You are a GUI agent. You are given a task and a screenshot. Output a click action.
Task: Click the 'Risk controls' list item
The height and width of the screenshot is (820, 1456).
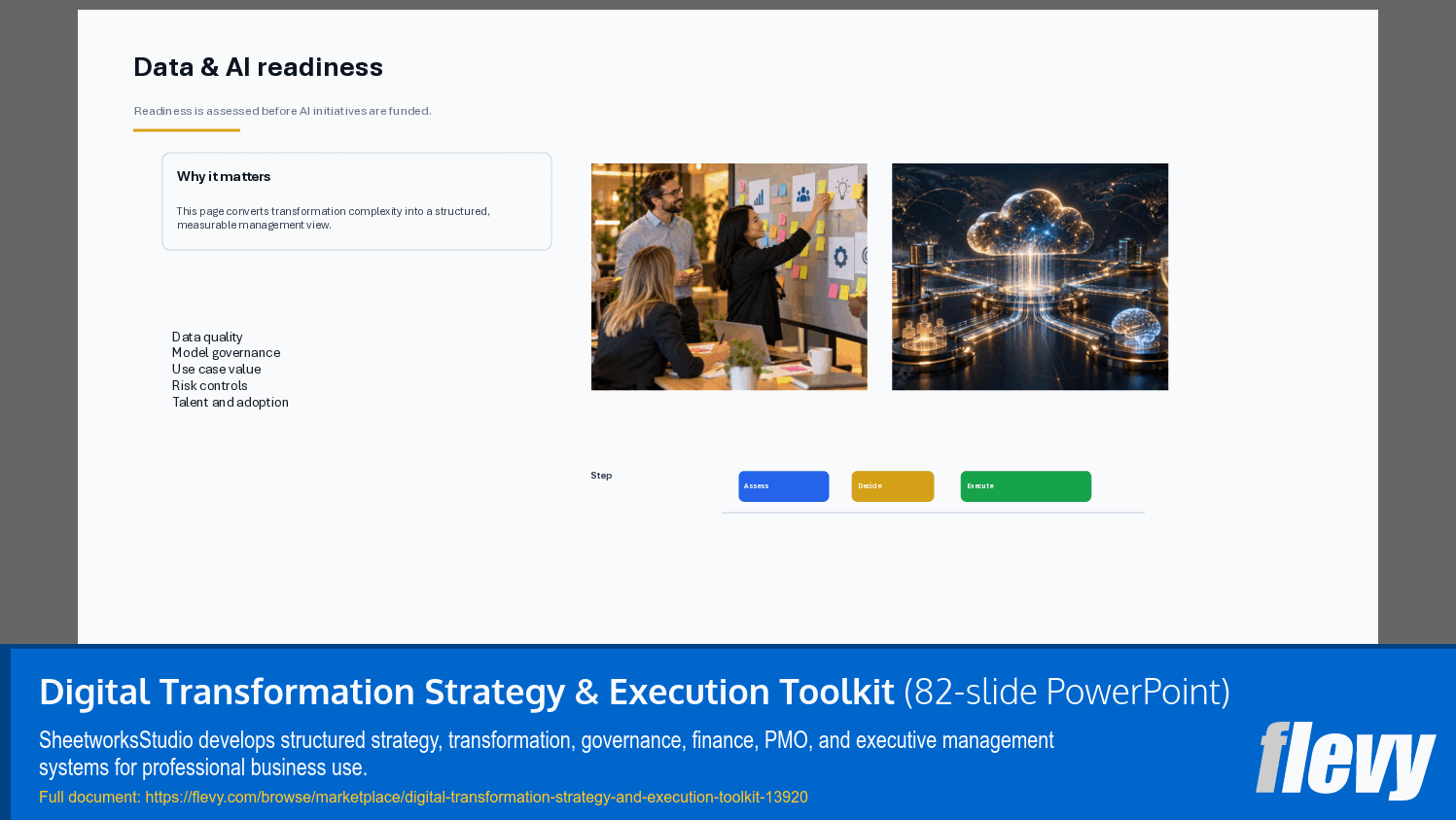click(209, 386)
